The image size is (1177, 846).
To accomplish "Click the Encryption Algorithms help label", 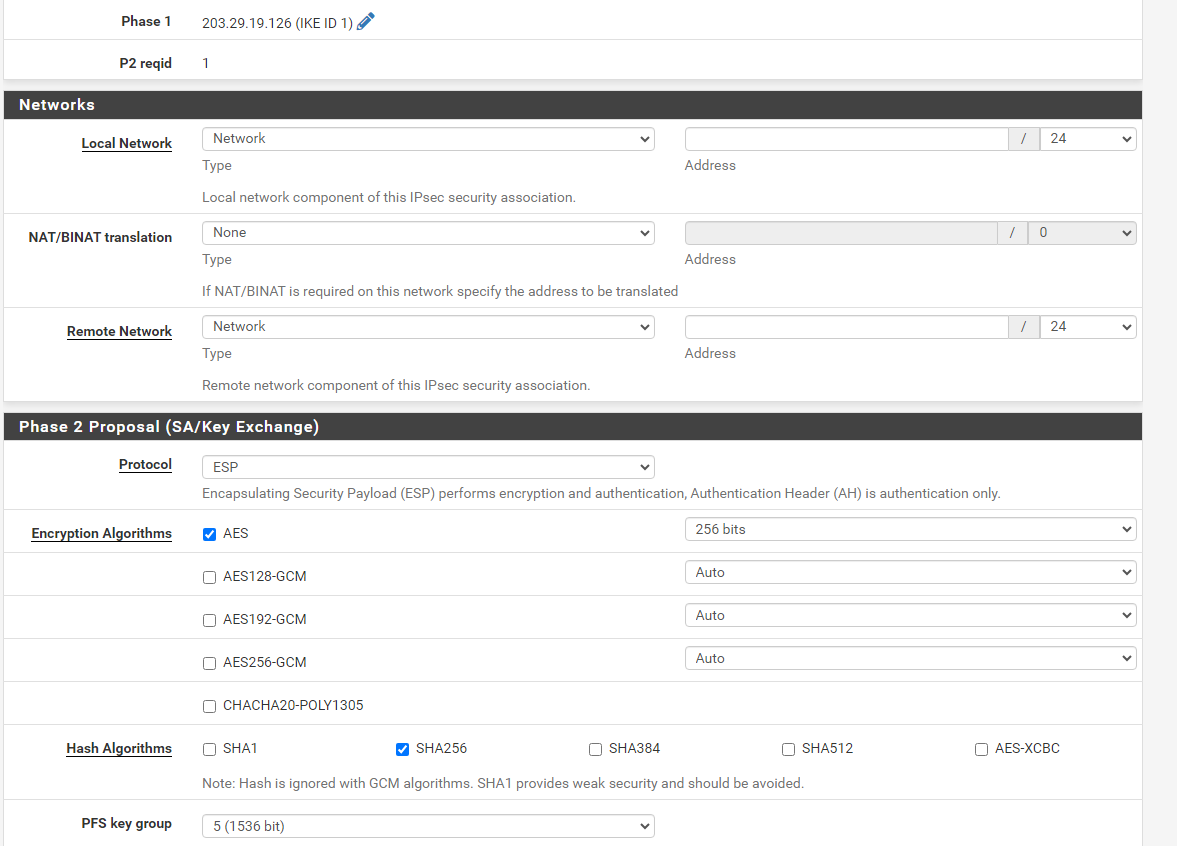I will point(101,534).
